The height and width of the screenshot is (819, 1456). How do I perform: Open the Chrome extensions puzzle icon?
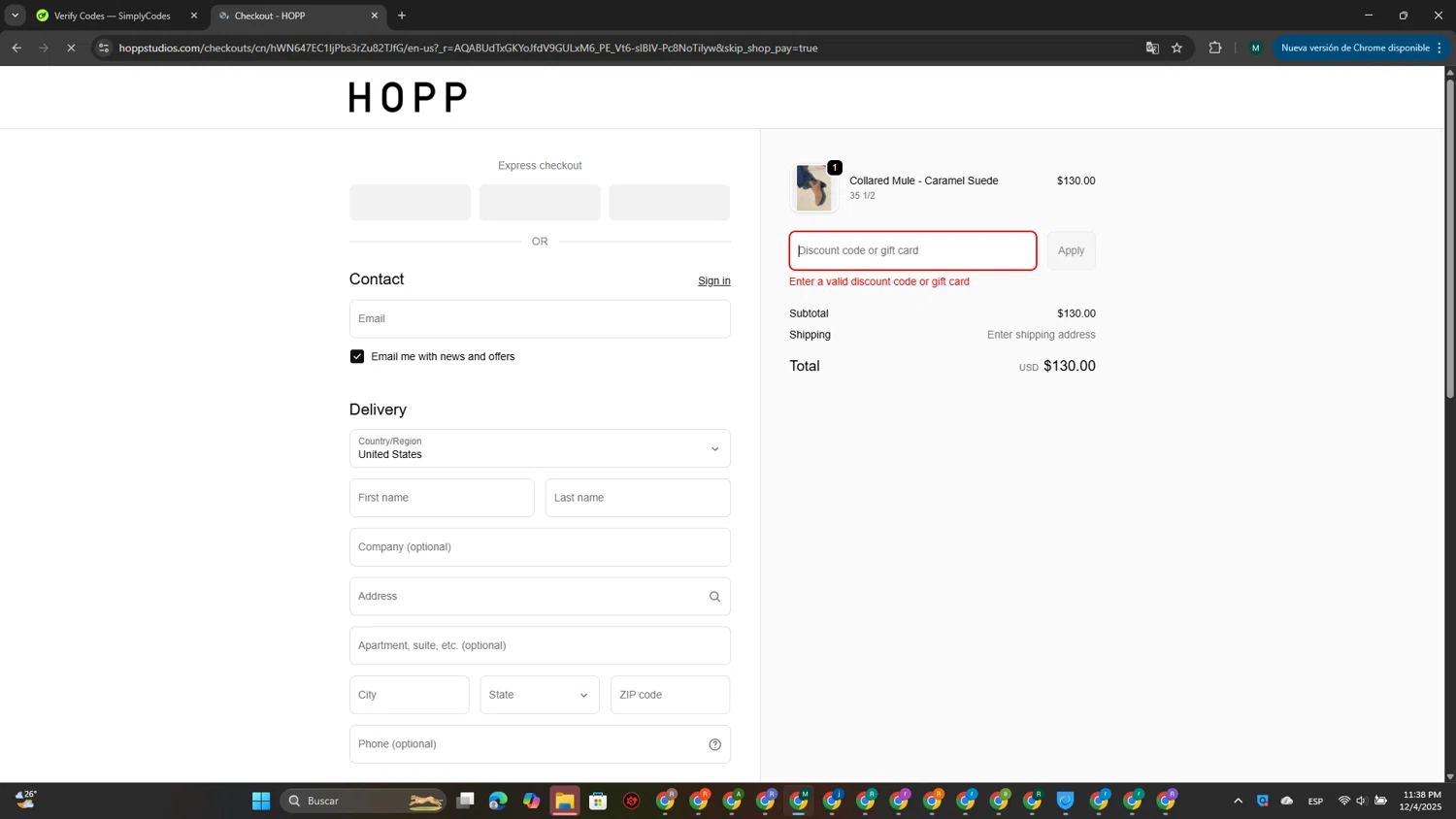1215,48
